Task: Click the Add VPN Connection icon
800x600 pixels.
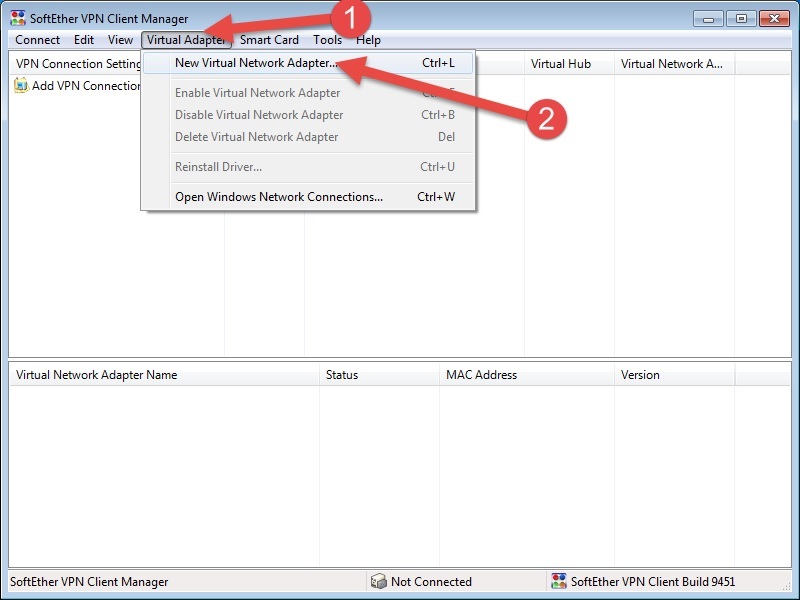Action: (21, 85)
